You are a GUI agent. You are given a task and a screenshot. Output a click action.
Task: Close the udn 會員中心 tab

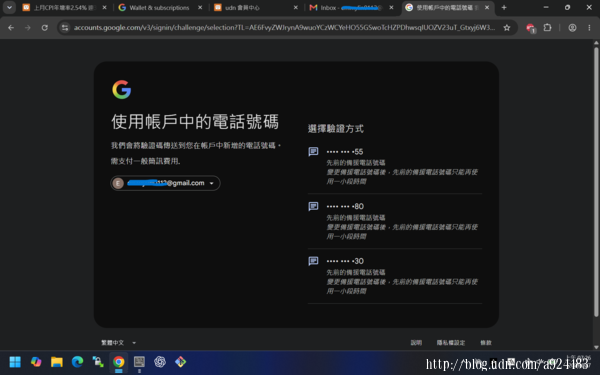click(x=295, y=8)
